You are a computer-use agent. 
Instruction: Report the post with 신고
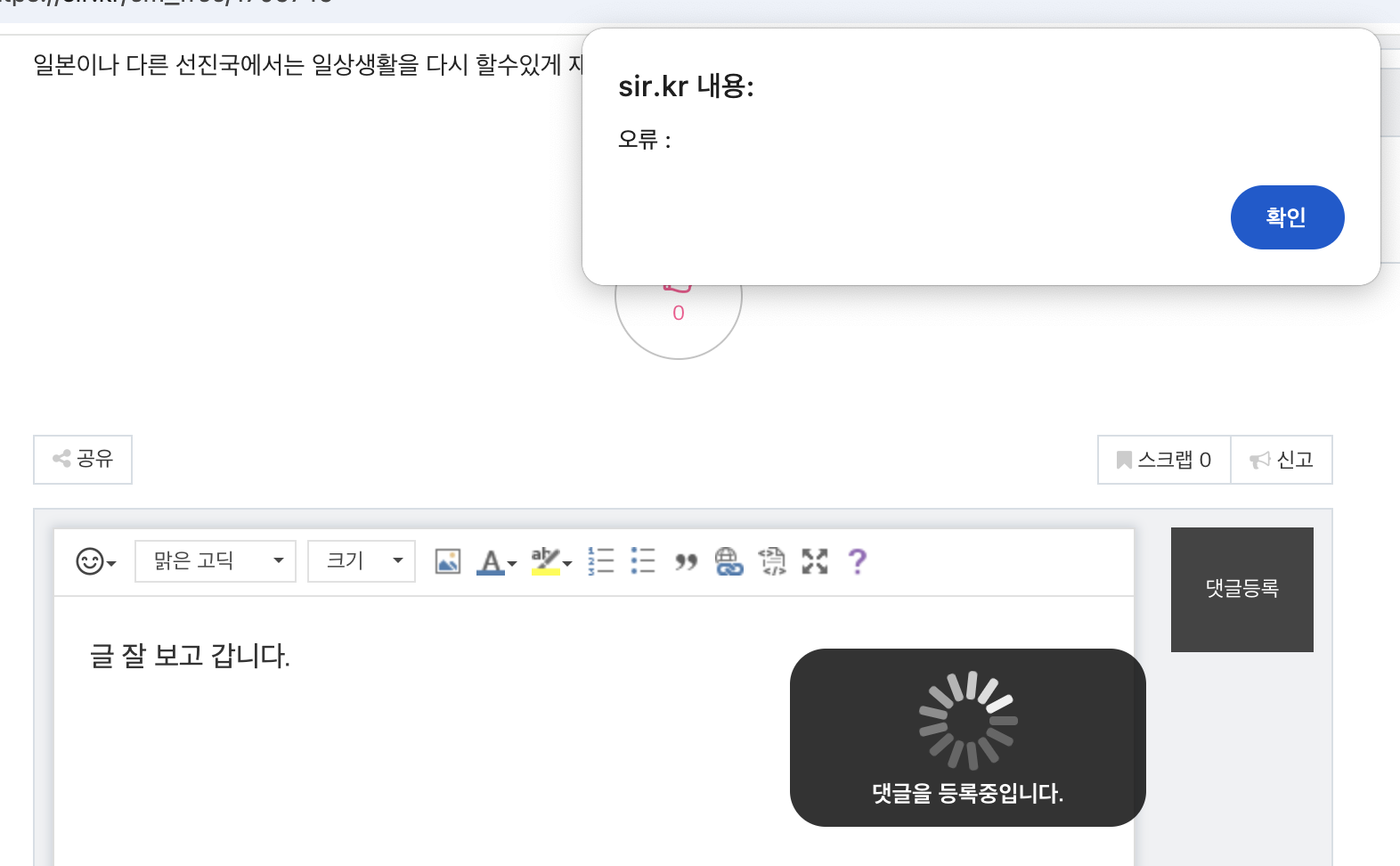pyautogui.click(x=1282, y=460)
